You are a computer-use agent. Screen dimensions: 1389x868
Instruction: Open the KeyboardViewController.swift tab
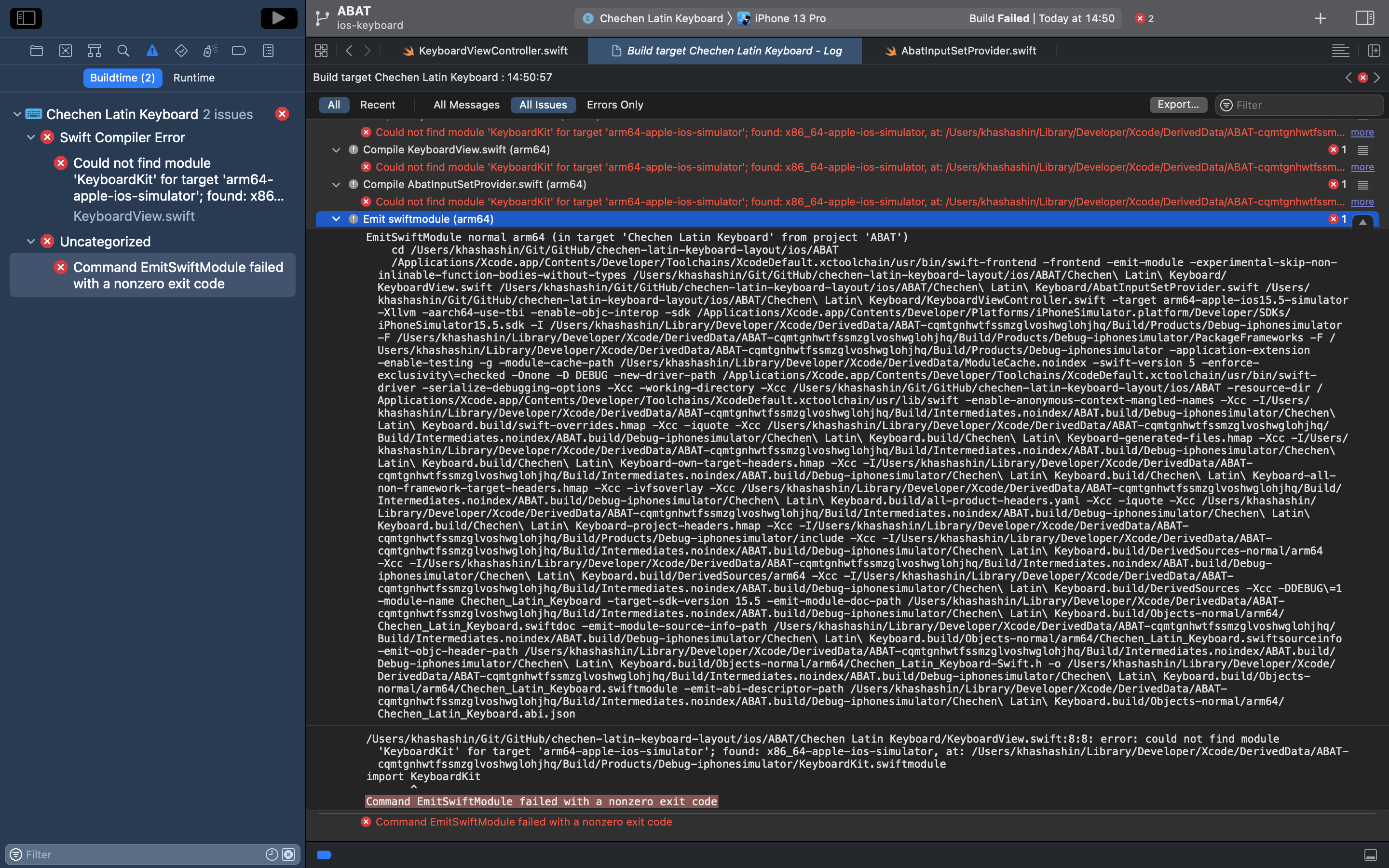[x=492, y=51]
